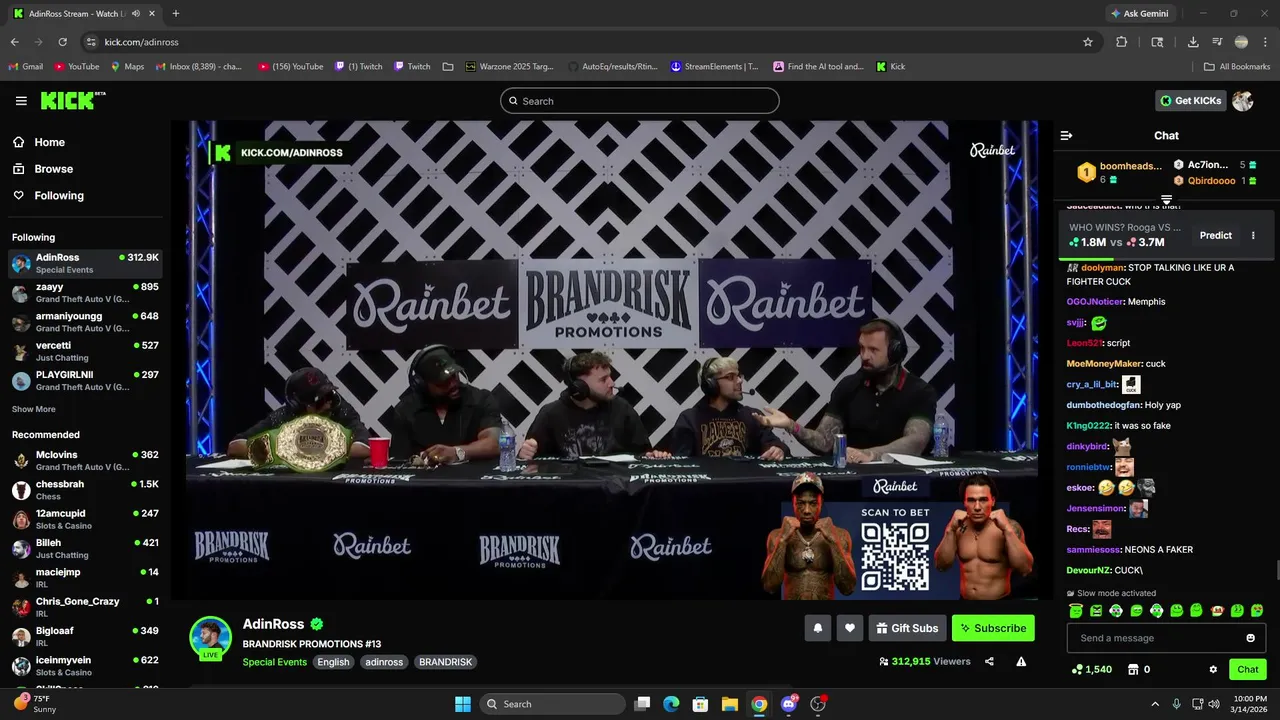Open Chrome extensions puzzle icon
Image resolution: width=1280 pixels, height=720 pixels.
(x=1121, y=42)
